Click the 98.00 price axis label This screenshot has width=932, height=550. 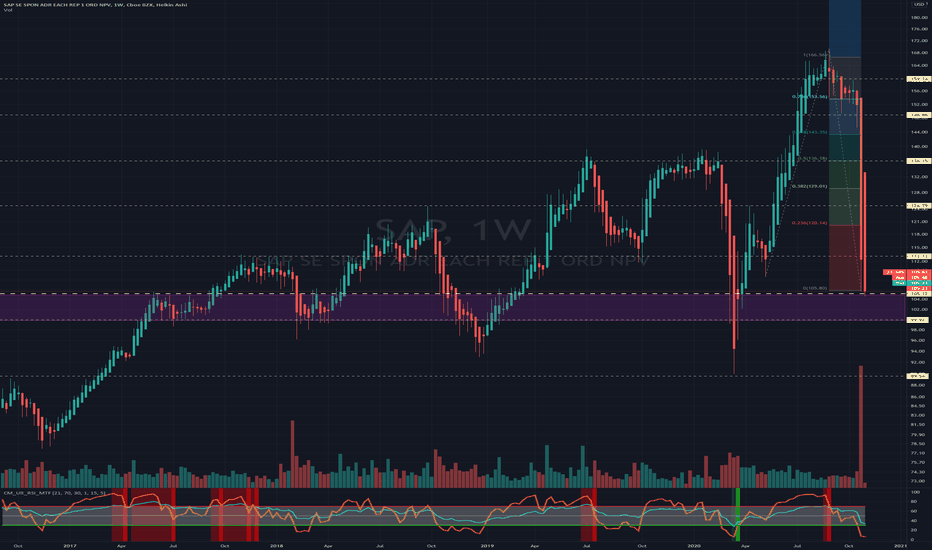click(x=919, y=329)
